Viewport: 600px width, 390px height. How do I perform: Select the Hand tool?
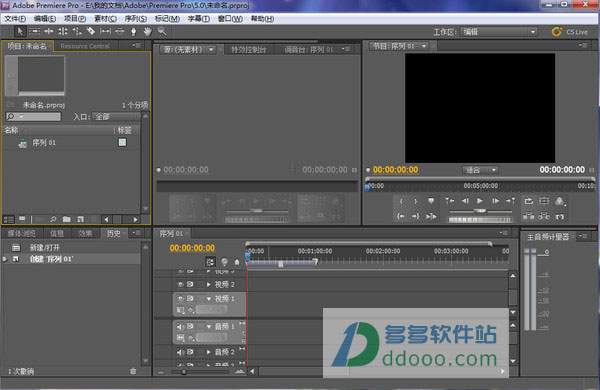coord(148,31)
